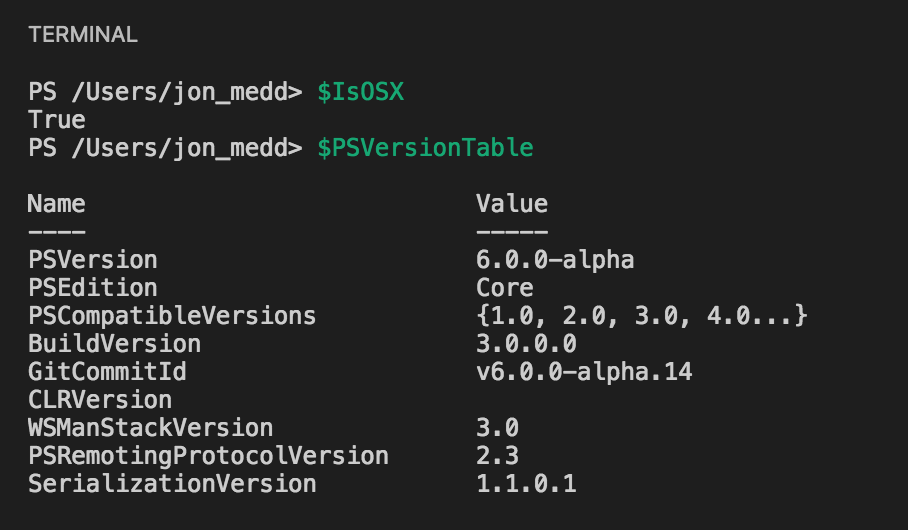Viewport: 908px width, 530px height.
Task: Click the SerializationVersion 1.1.0.1 value
Action: point(526,484)
